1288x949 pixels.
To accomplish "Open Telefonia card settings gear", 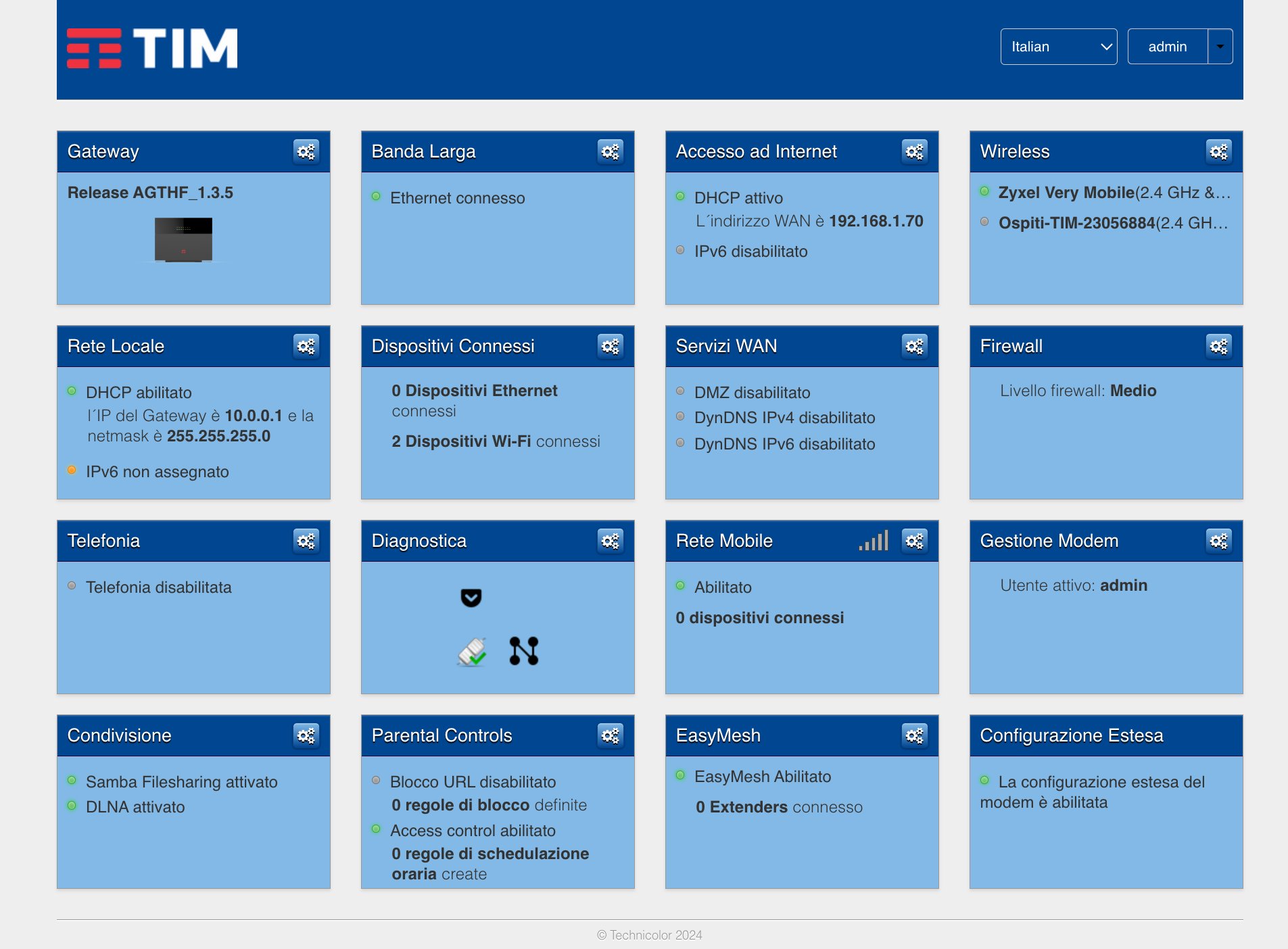I will (x=306, y=541).
